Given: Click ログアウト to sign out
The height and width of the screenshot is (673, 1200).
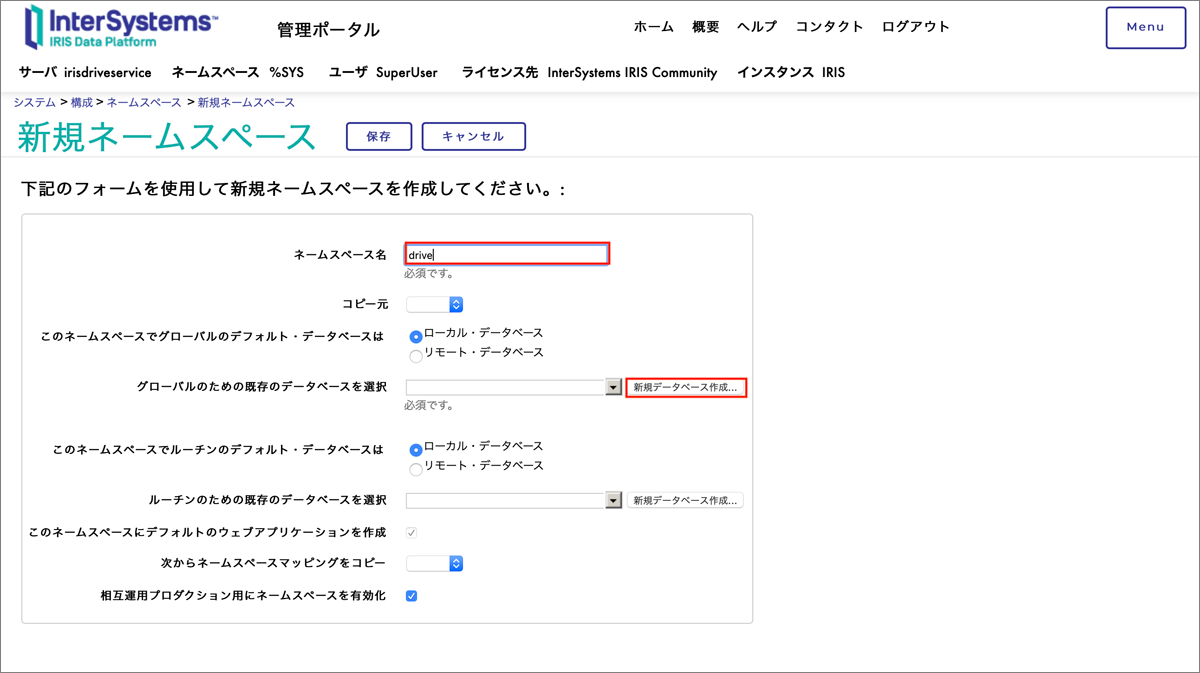Looking at the screenshot, I should [x=916, y=27].
